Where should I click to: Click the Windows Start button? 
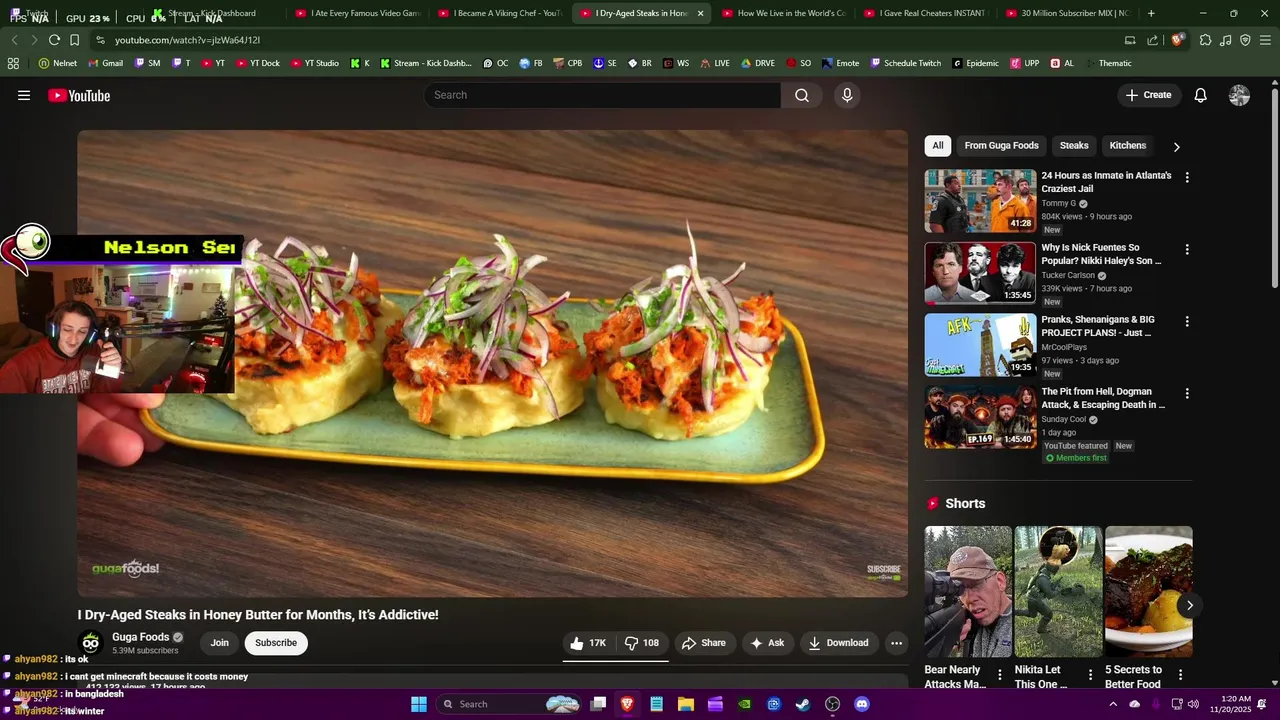(419, 704)
